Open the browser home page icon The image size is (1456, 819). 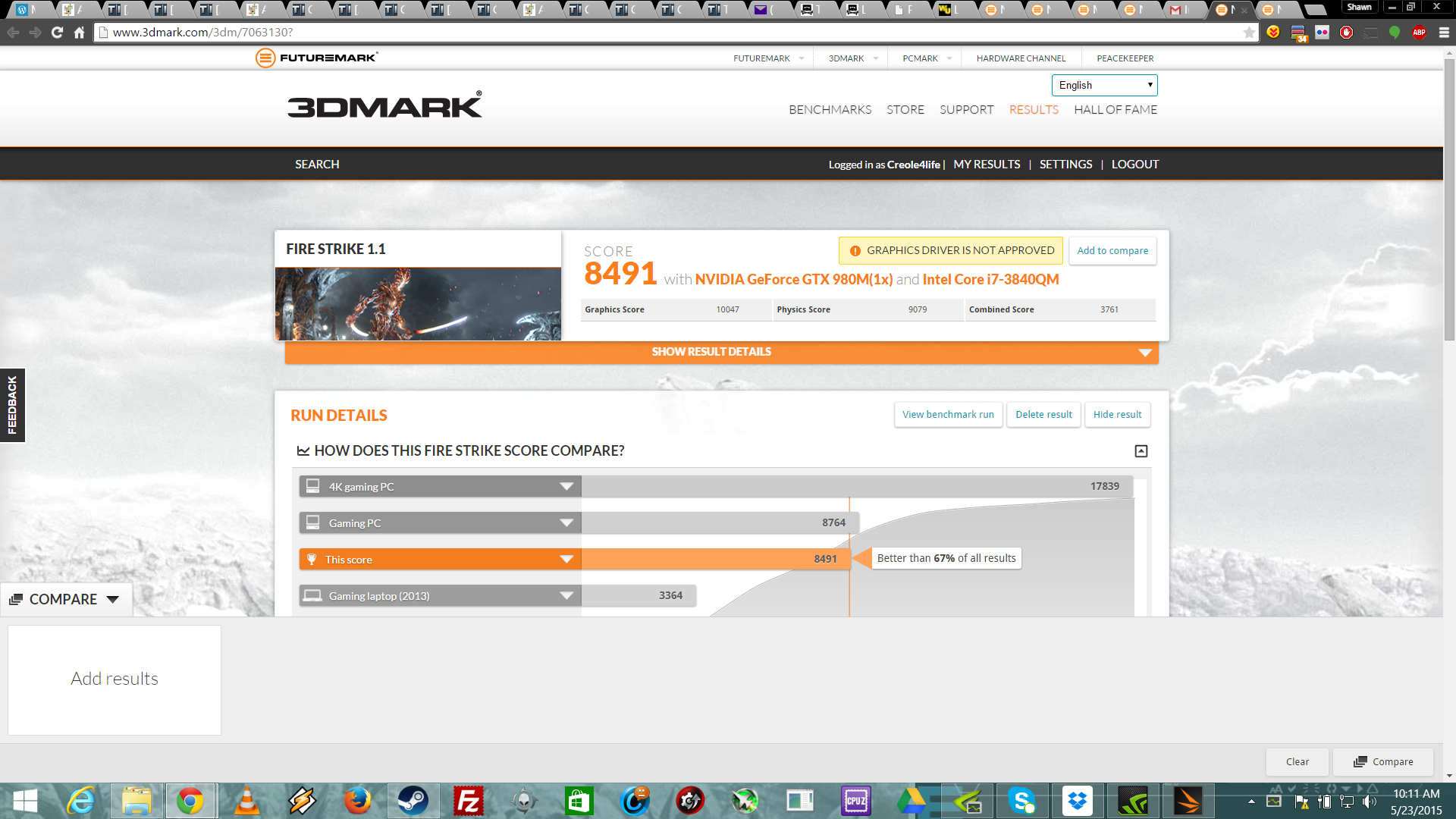tap(79, 33)
